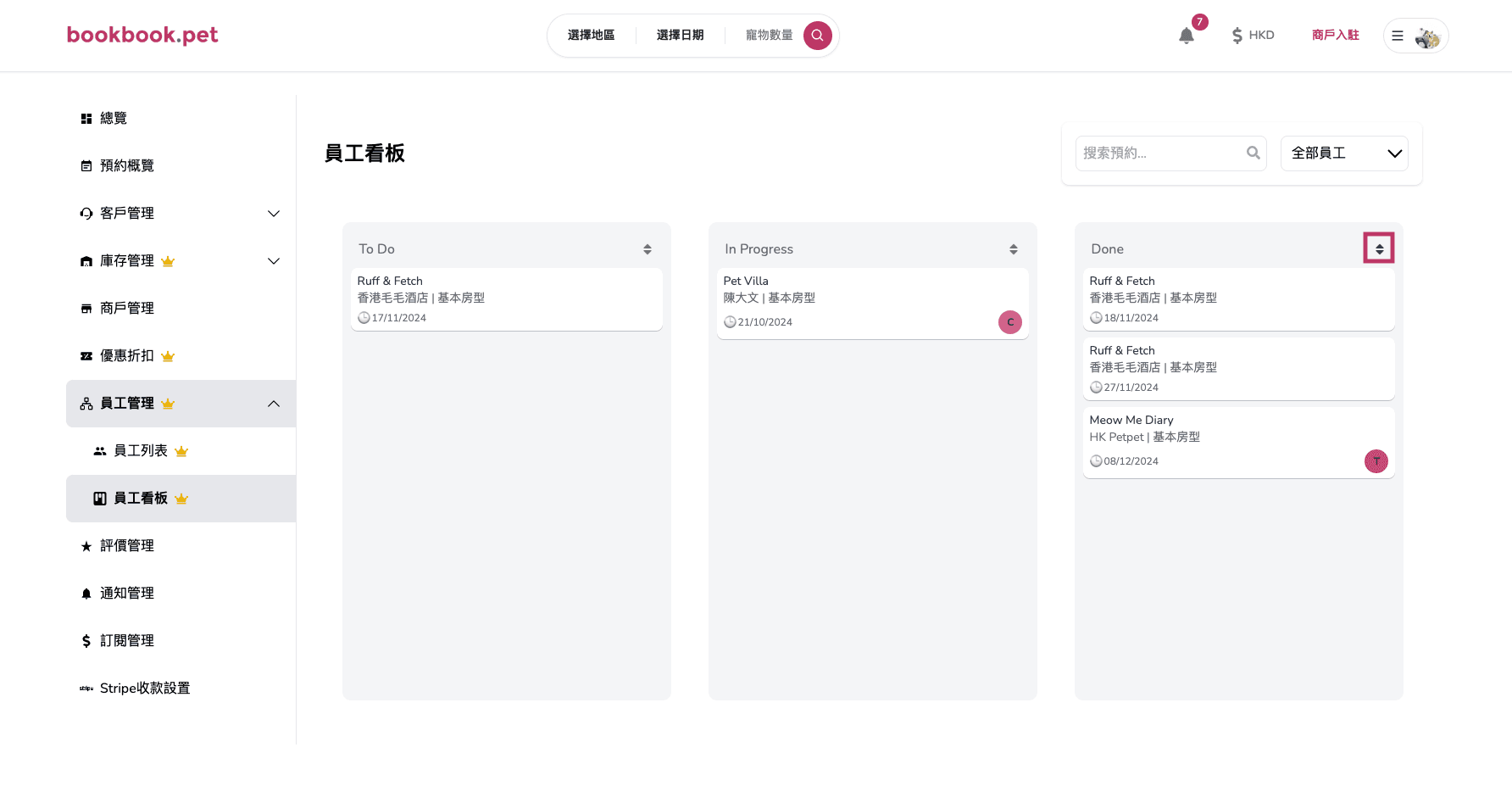The width and height of the screenshot is (1512, 792).
Task: Click crown icon beside 優惠折扣
Action: click(168, 356)
